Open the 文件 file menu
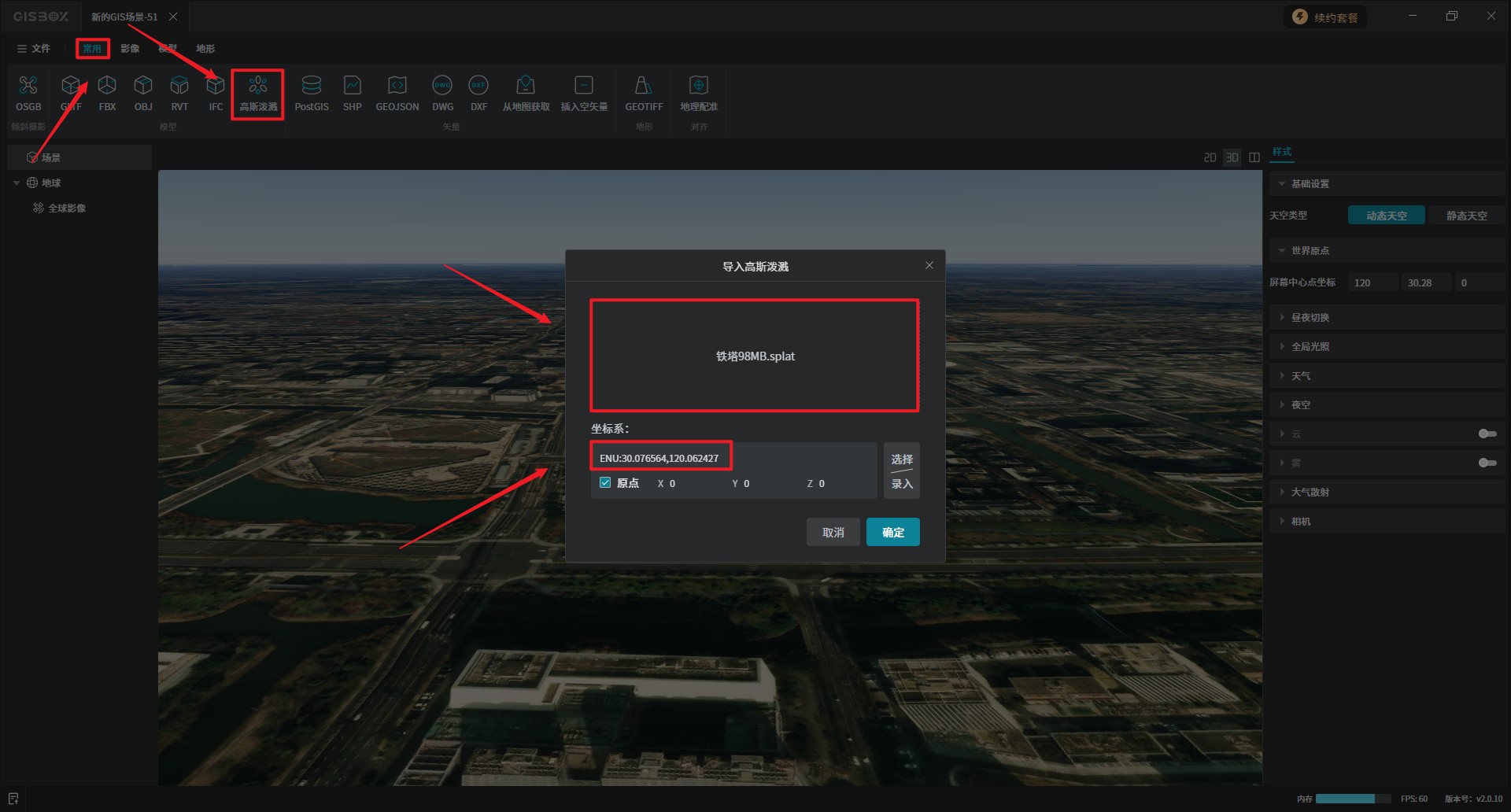The image size is (1511, 812). 34,49
